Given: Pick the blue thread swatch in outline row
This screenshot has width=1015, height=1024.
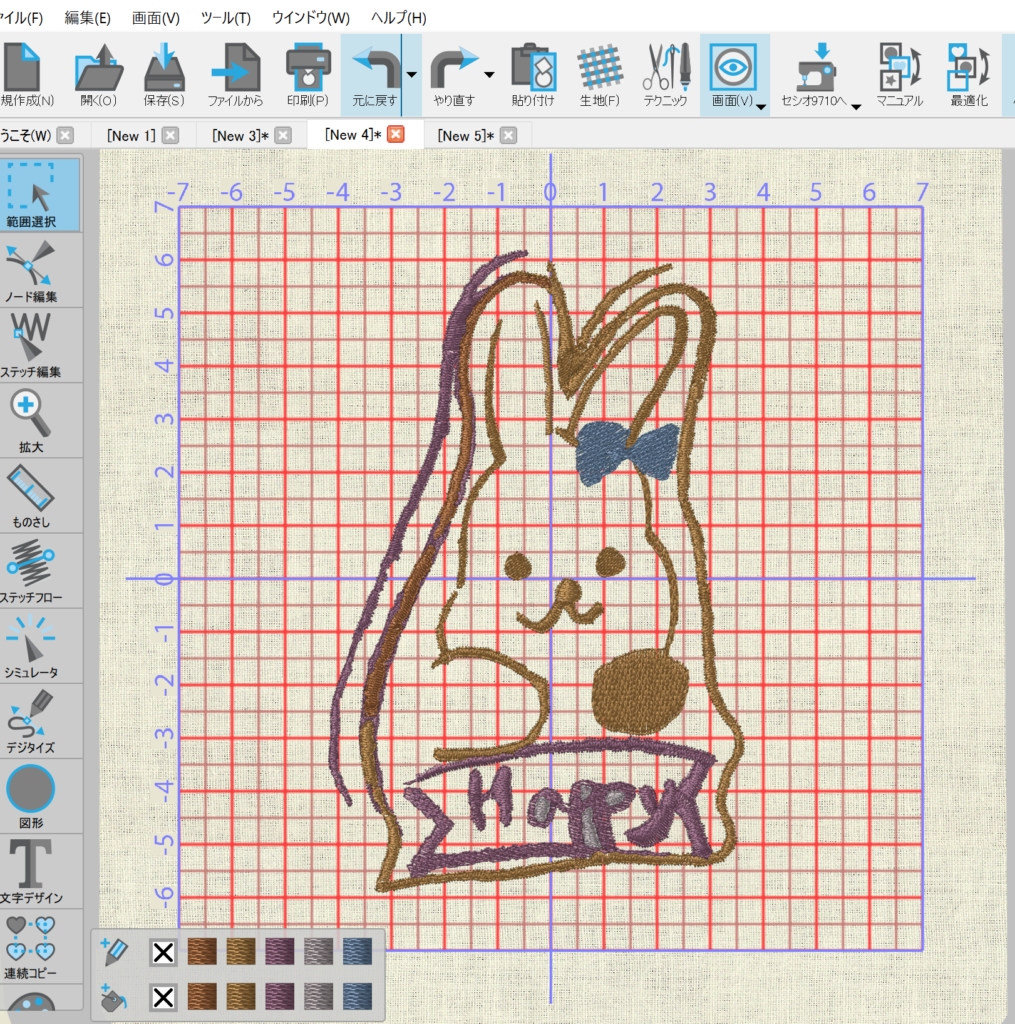Looking at the screenshot, I should 358,952.
